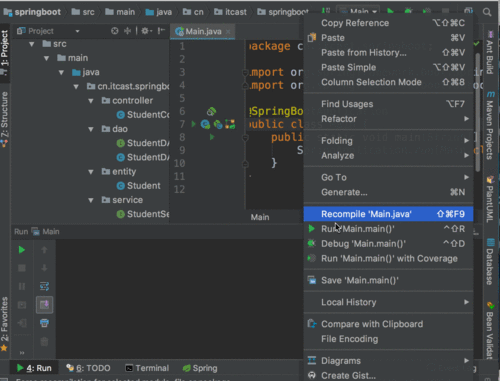The height and width of the screenshot is (381, 500).
Task: Click the Stop button in Run panel
Action: 22,268
